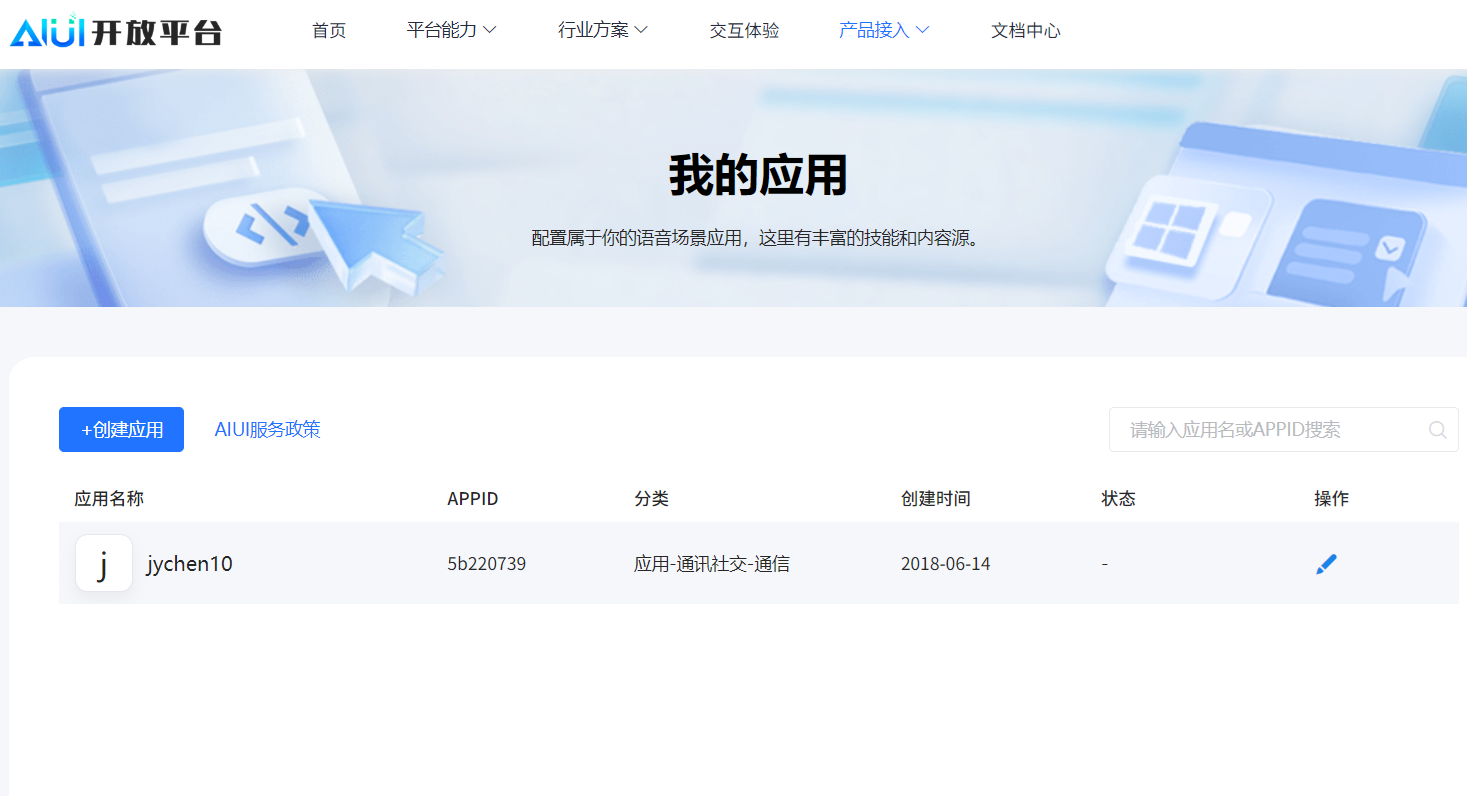Click the 2018-06-14 creation date cell

coord(945,564)
